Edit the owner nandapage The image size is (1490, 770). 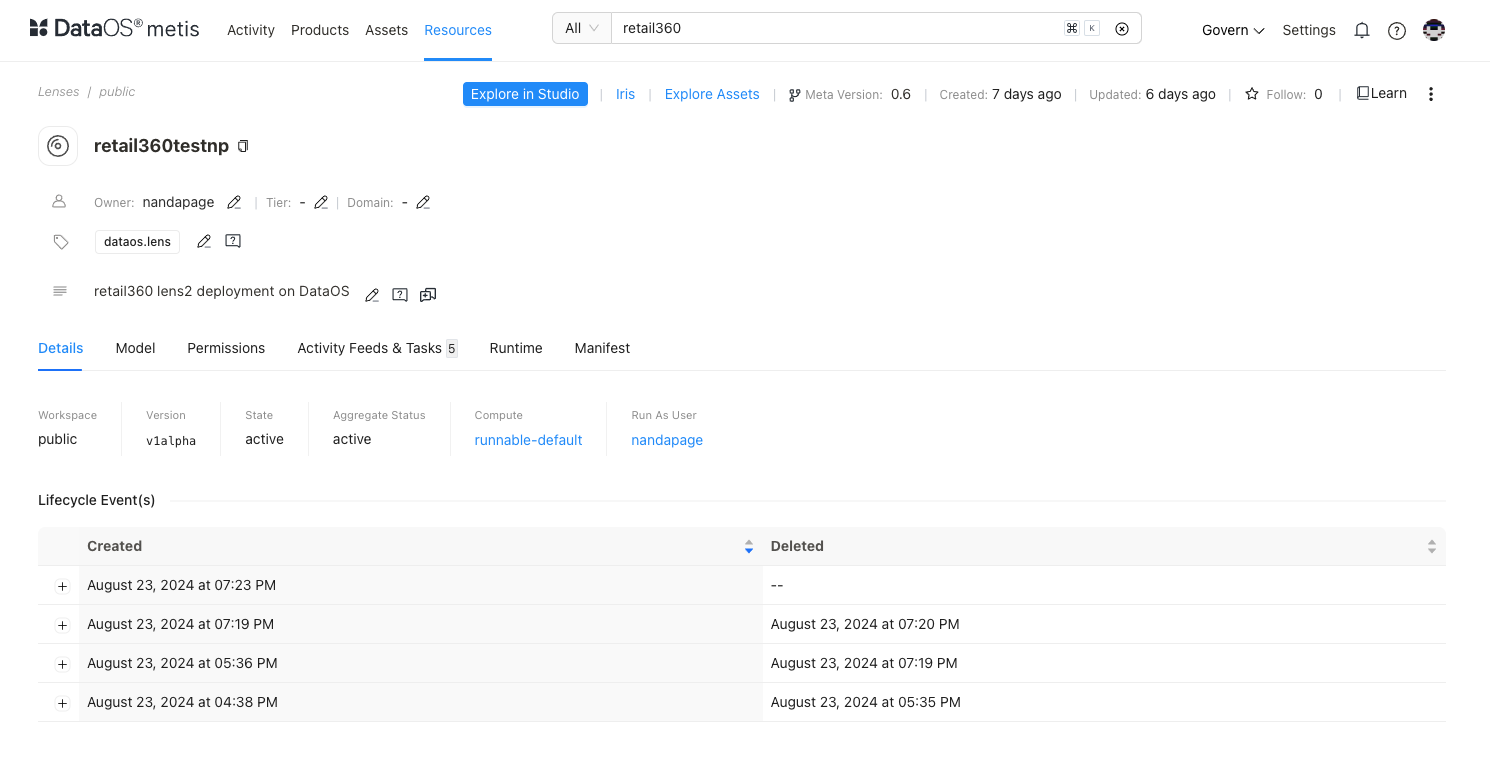(x=234, y=202)
